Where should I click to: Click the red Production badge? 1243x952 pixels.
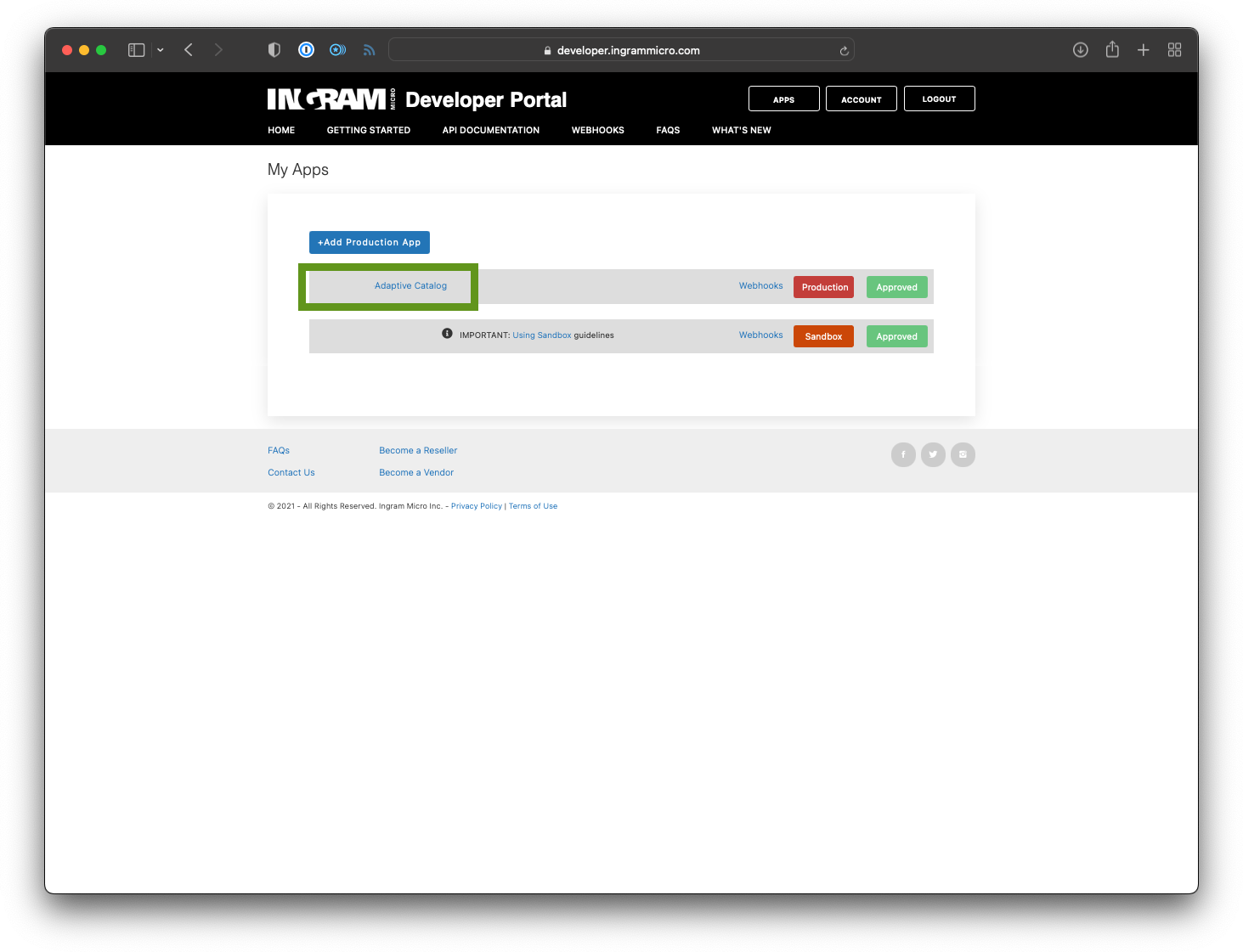coord(824,287)
